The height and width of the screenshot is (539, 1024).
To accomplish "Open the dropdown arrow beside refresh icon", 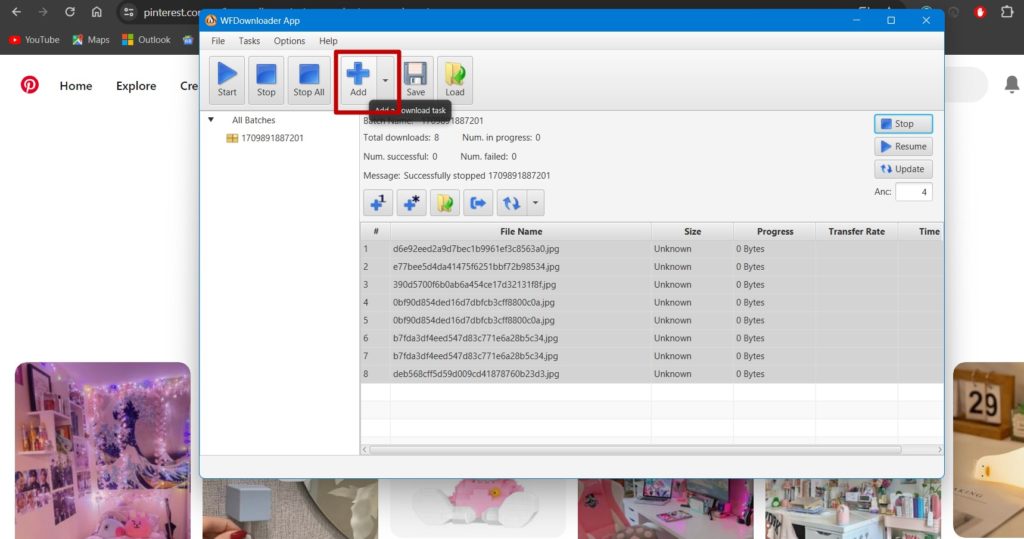I will click(x=536, y=203).
